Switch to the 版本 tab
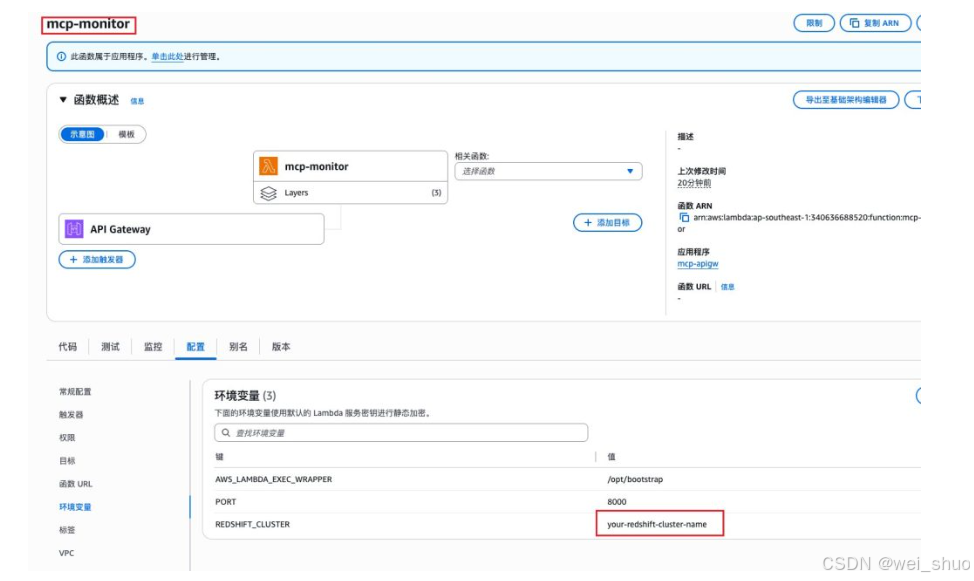Image resolution: width=974 pixels, height=581 pixels. [281, 347]
